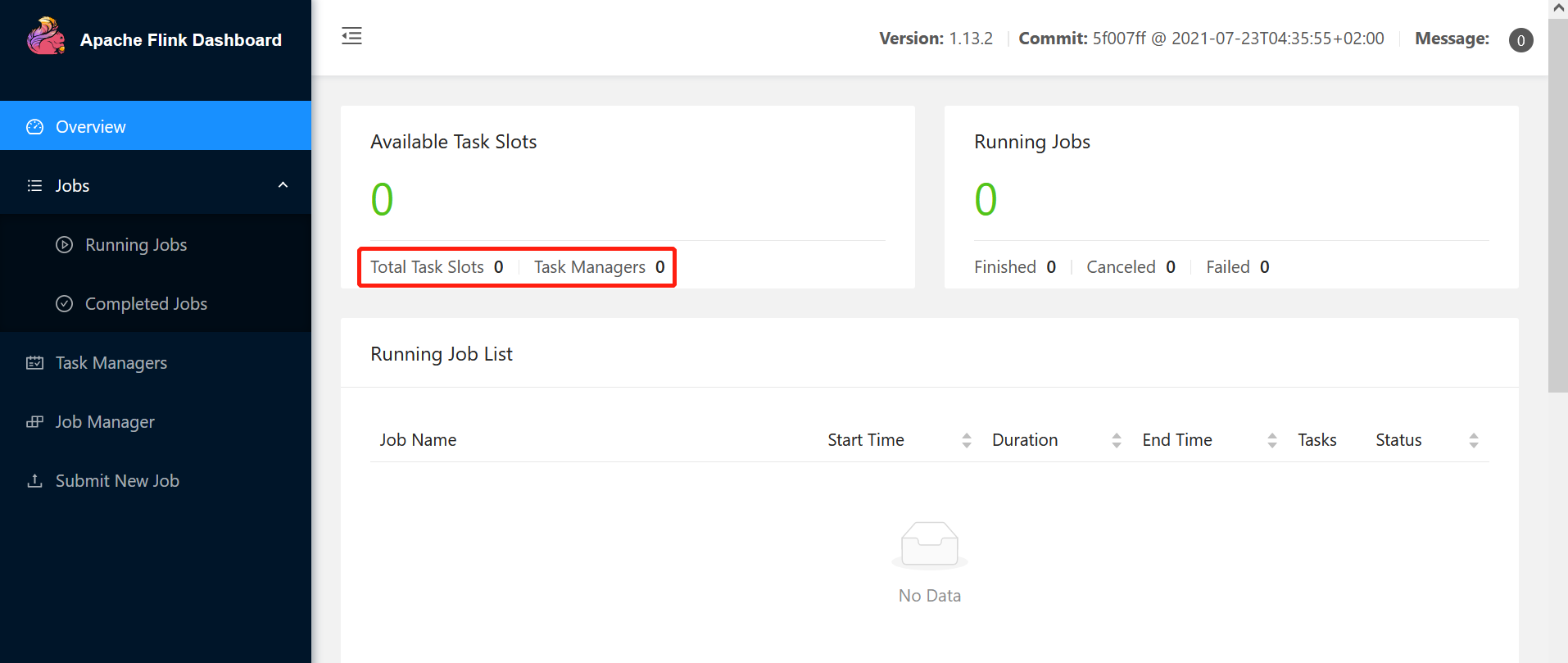Click the Apache Flink squirrel logo
1568x663 pixels.
click(x=46, y=37)
